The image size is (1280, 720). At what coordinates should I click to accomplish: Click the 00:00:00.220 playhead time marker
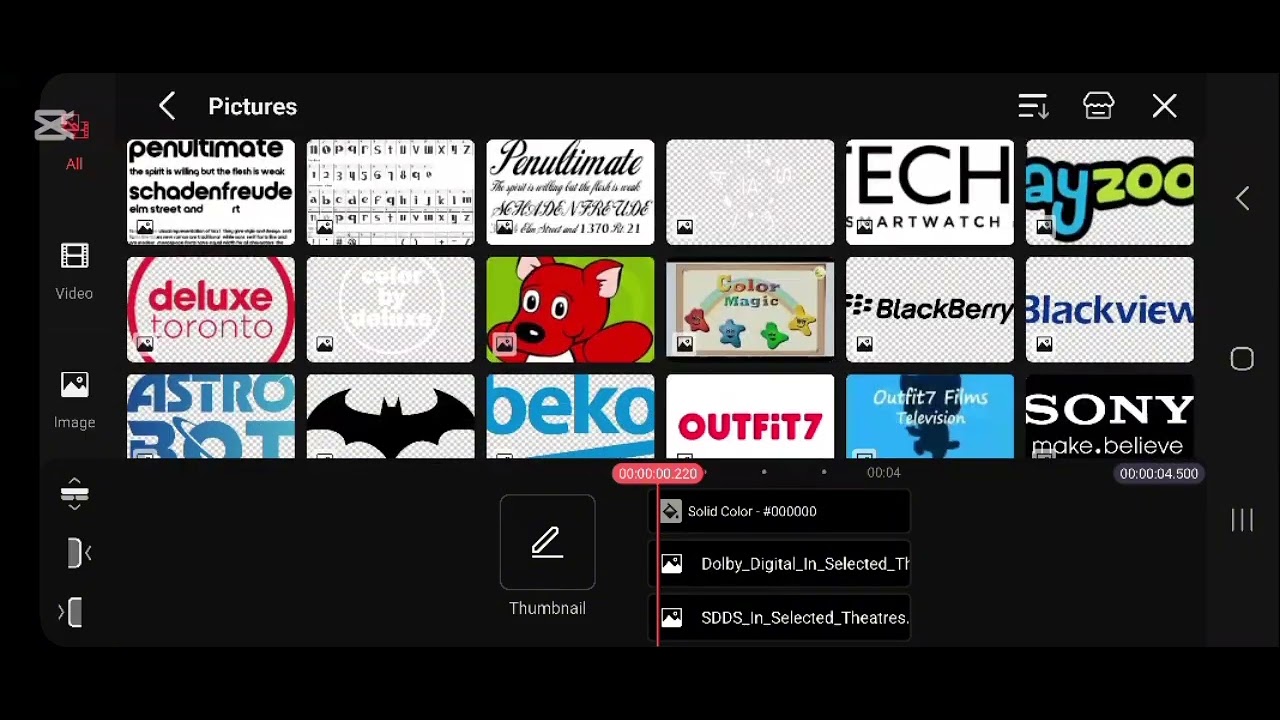tap(657, 473)
